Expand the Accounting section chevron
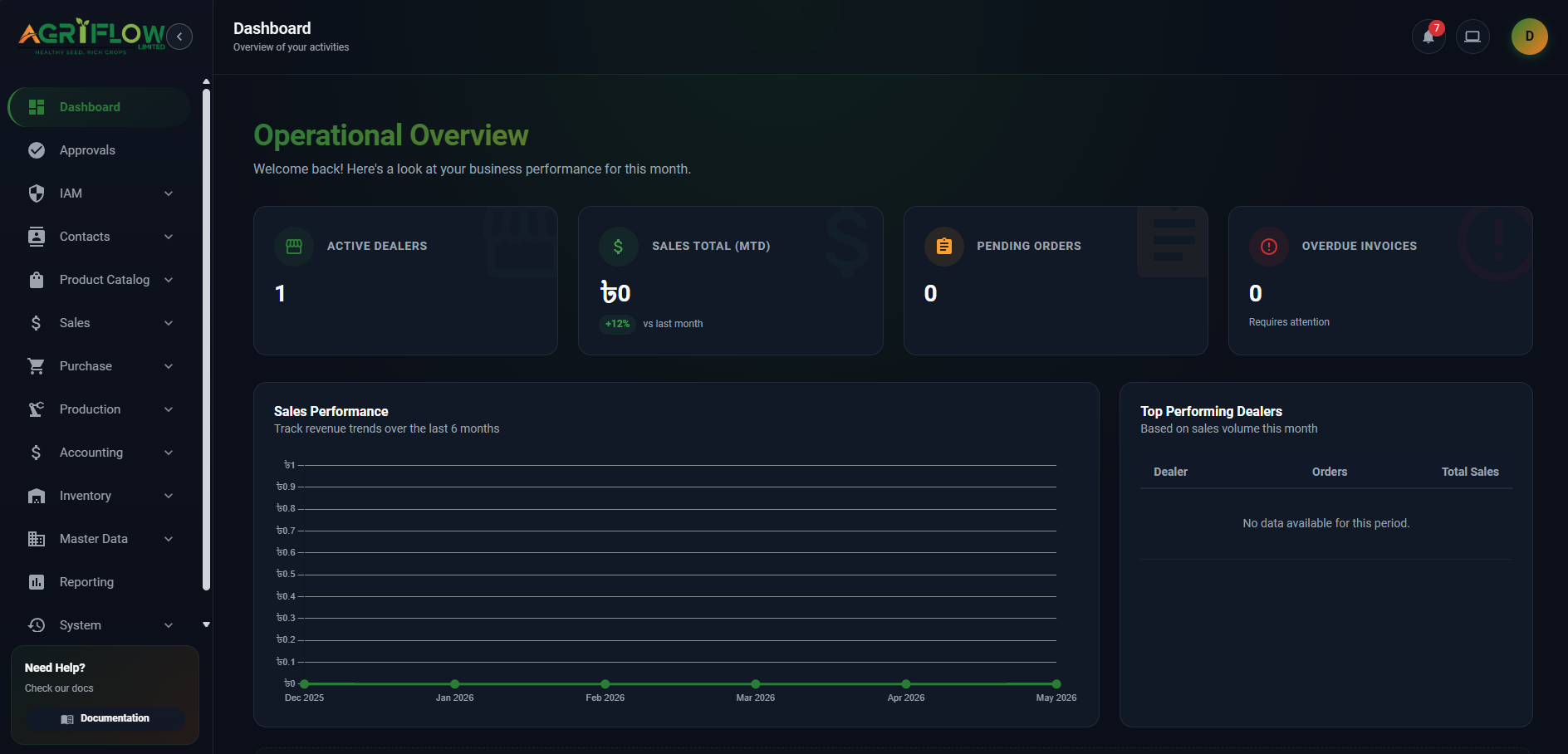Screen dimensions: 1568x754 coord(169,453)
